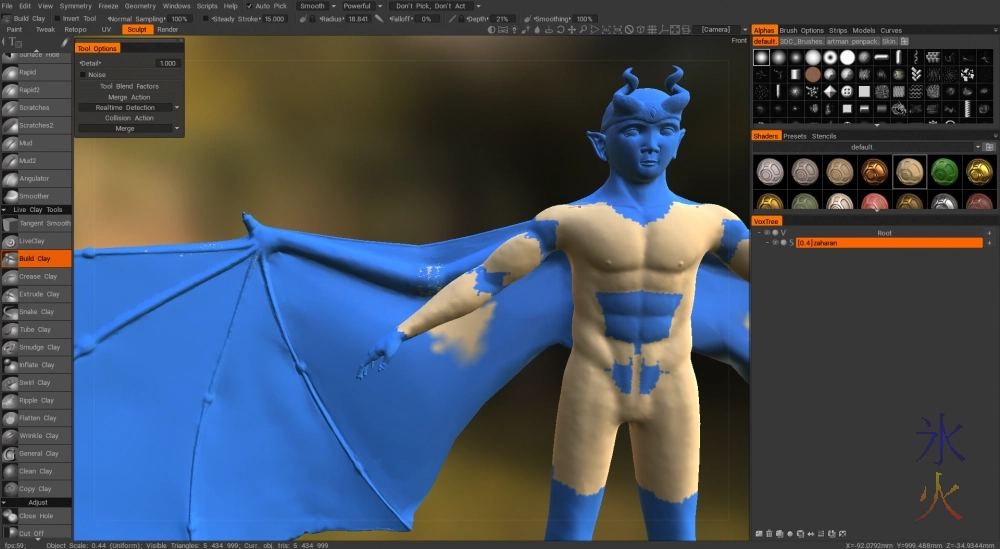Choose the Swirl Clay tool
The image size is (1000, 549).
(x=36, y=383)
